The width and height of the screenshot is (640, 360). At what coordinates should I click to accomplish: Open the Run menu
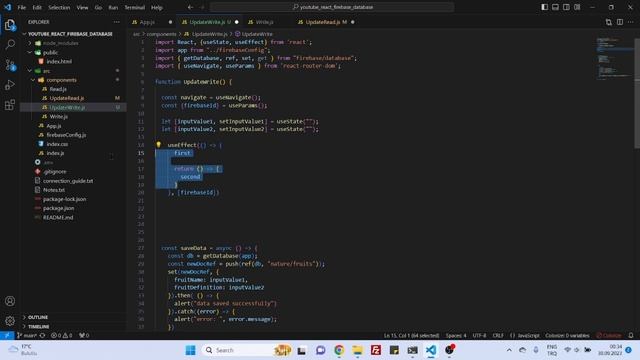click(113, 7)
